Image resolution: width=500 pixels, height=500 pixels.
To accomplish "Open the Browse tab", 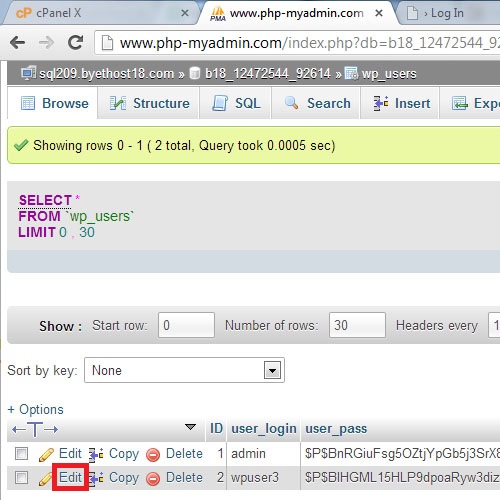I will point(52,103).
